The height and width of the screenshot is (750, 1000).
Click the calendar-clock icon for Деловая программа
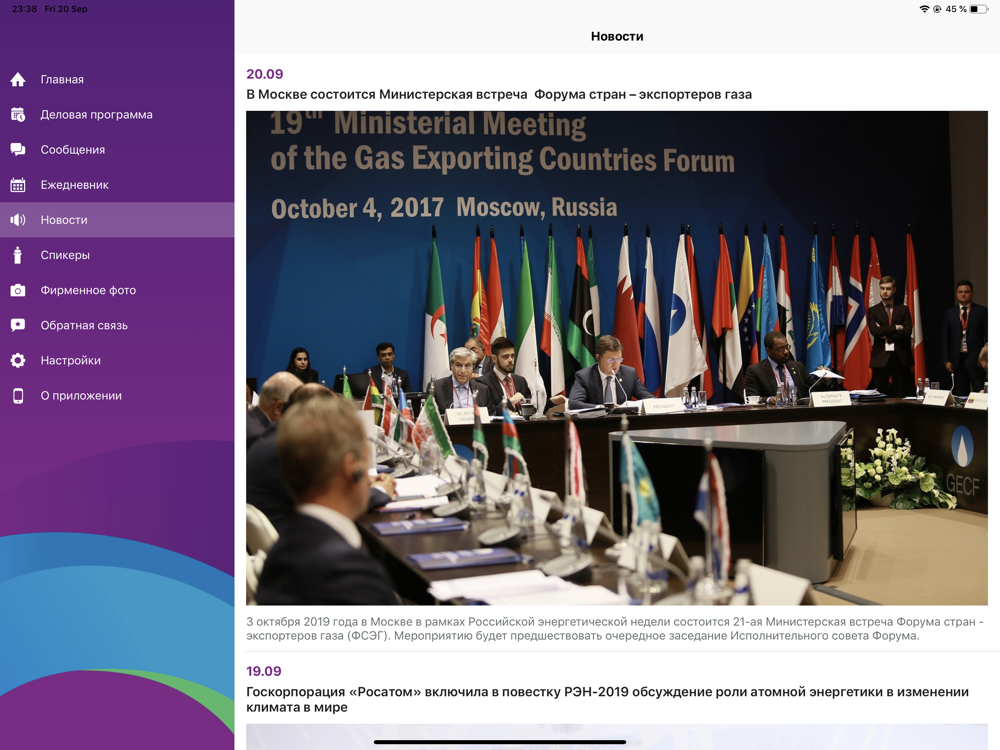click(18, 115)
